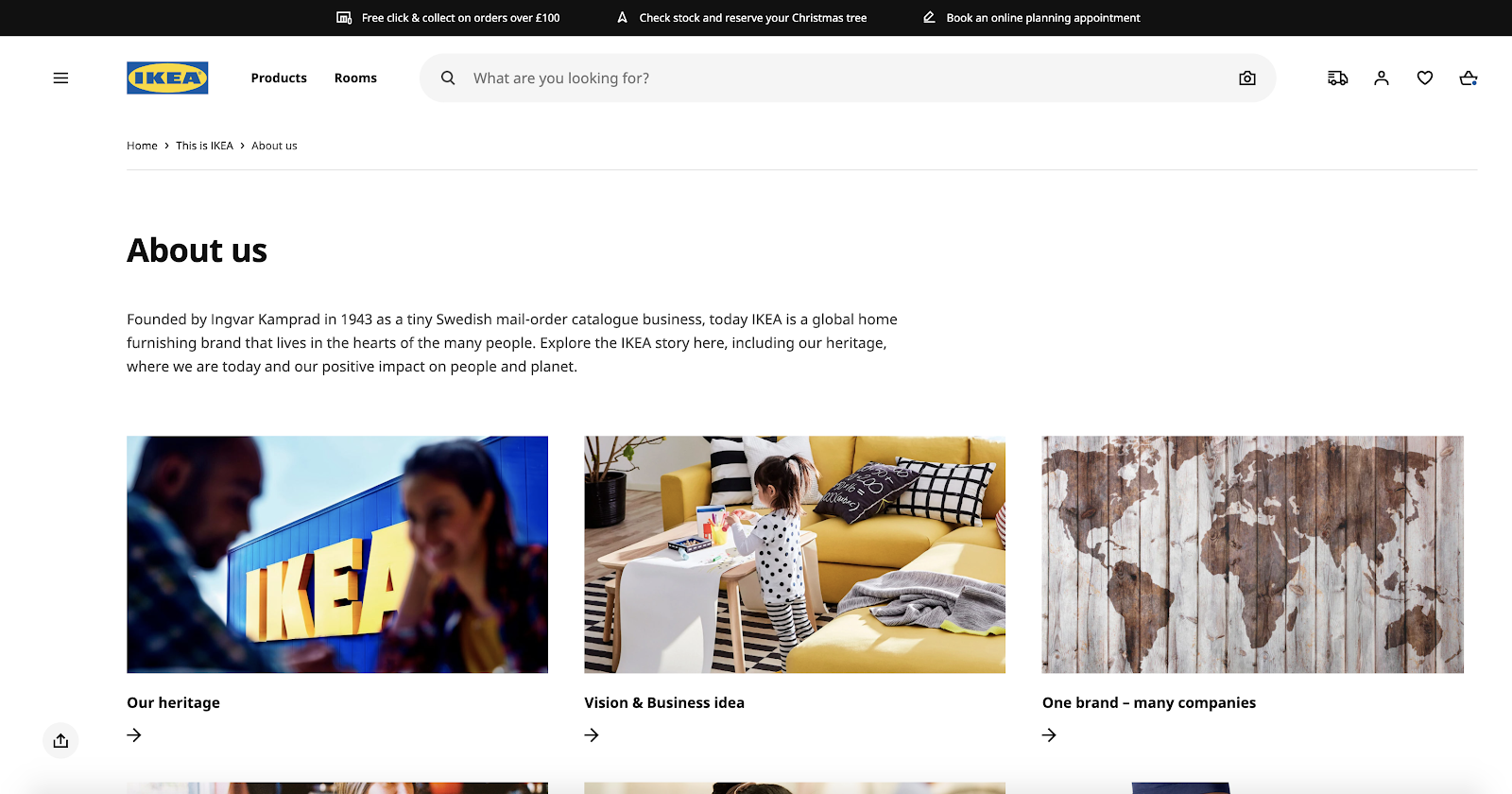Open the Rooms menu

coord(355,78)
